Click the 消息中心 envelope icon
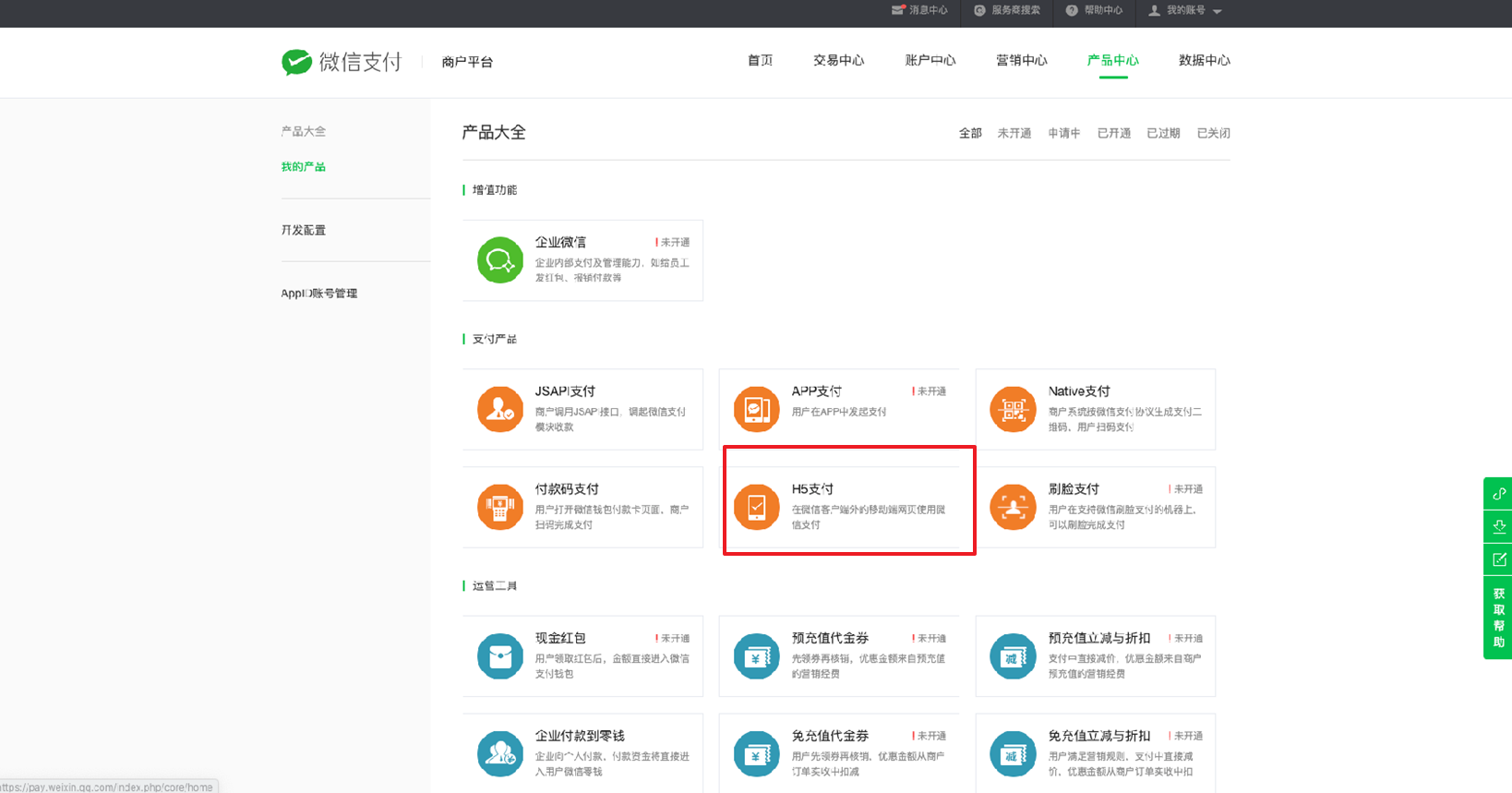The height and width of the screenshot is (793, 1512). coord(898,10)
